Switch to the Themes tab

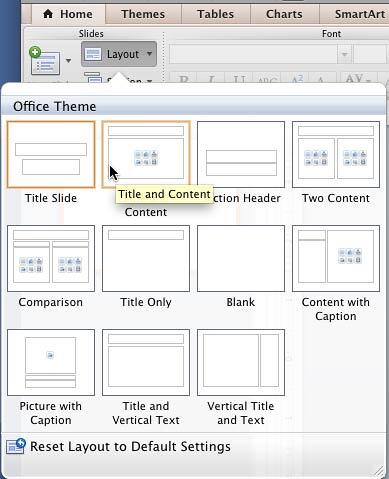pos(143,14)
